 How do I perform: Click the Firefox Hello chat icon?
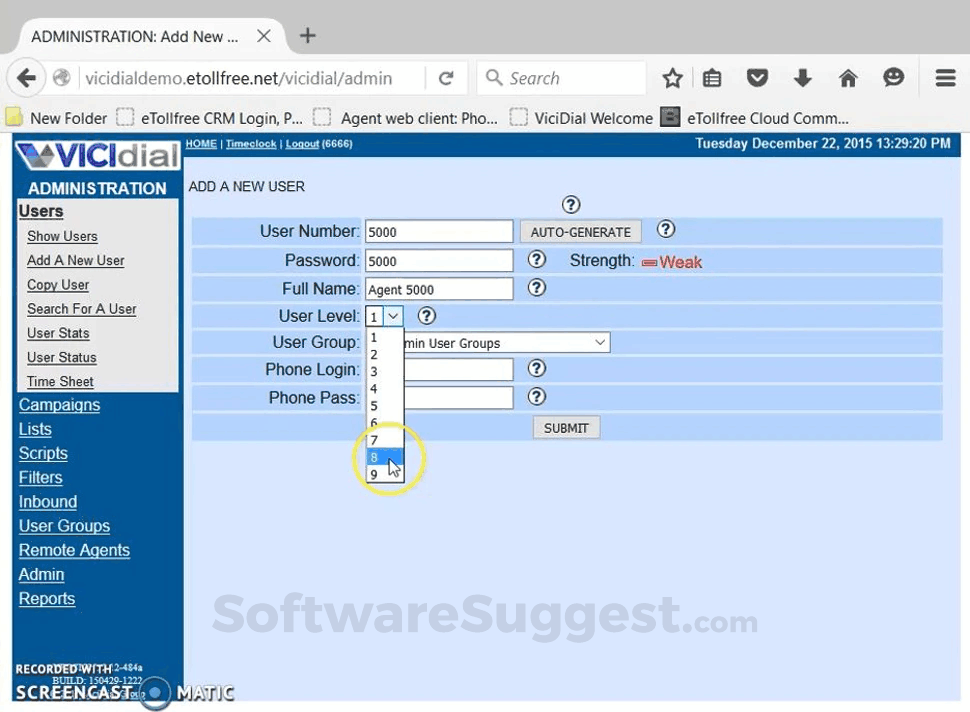coord(893,77)
